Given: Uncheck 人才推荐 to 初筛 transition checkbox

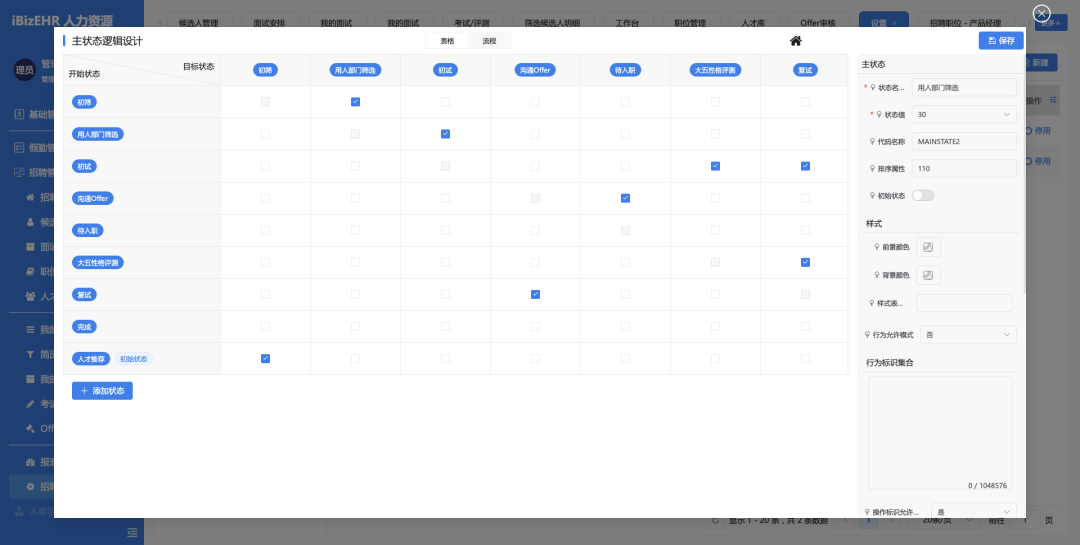Looking at the screenshot, I should (265, 358).
